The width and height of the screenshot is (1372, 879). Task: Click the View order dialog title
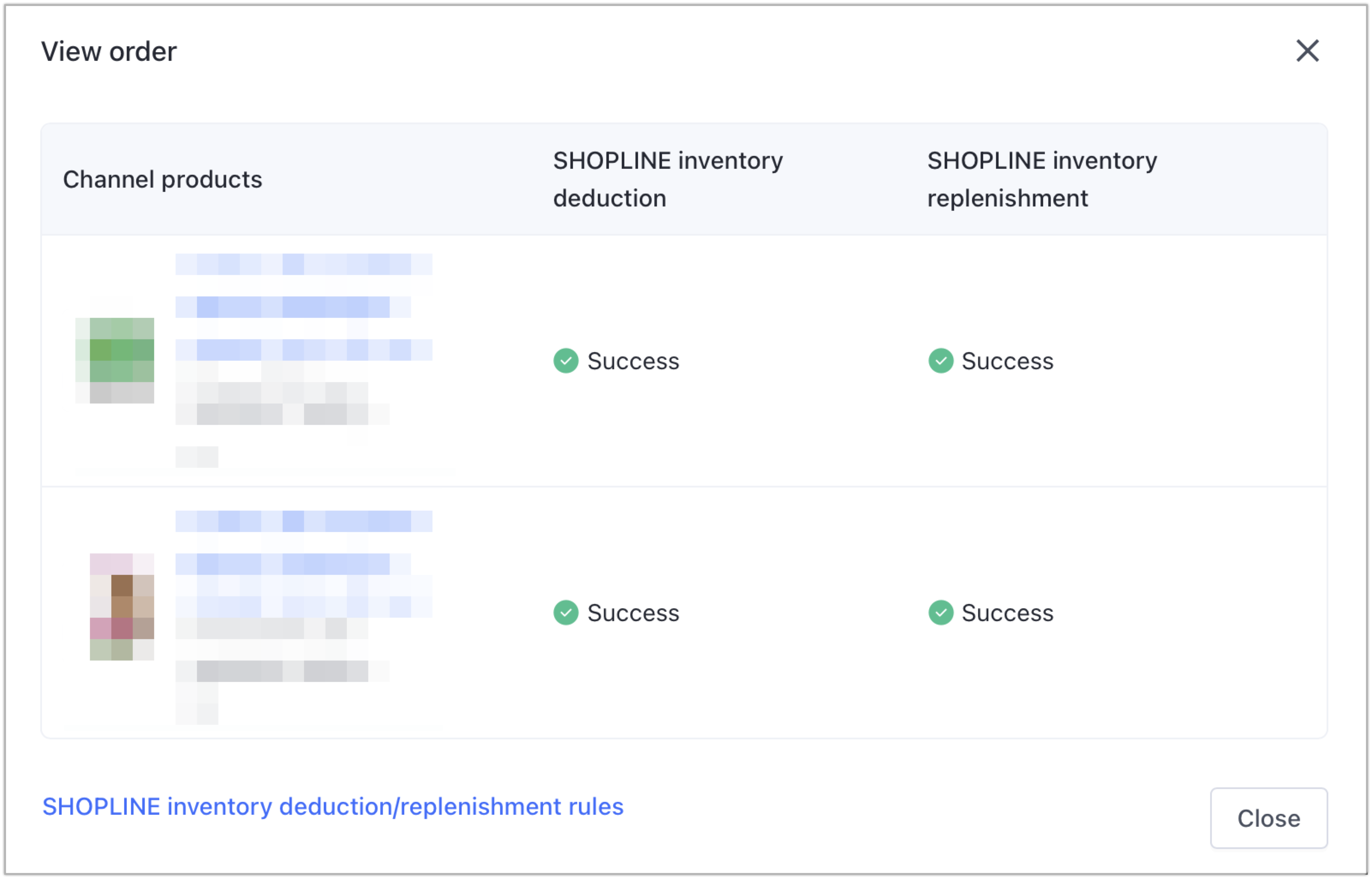point(109,51)
